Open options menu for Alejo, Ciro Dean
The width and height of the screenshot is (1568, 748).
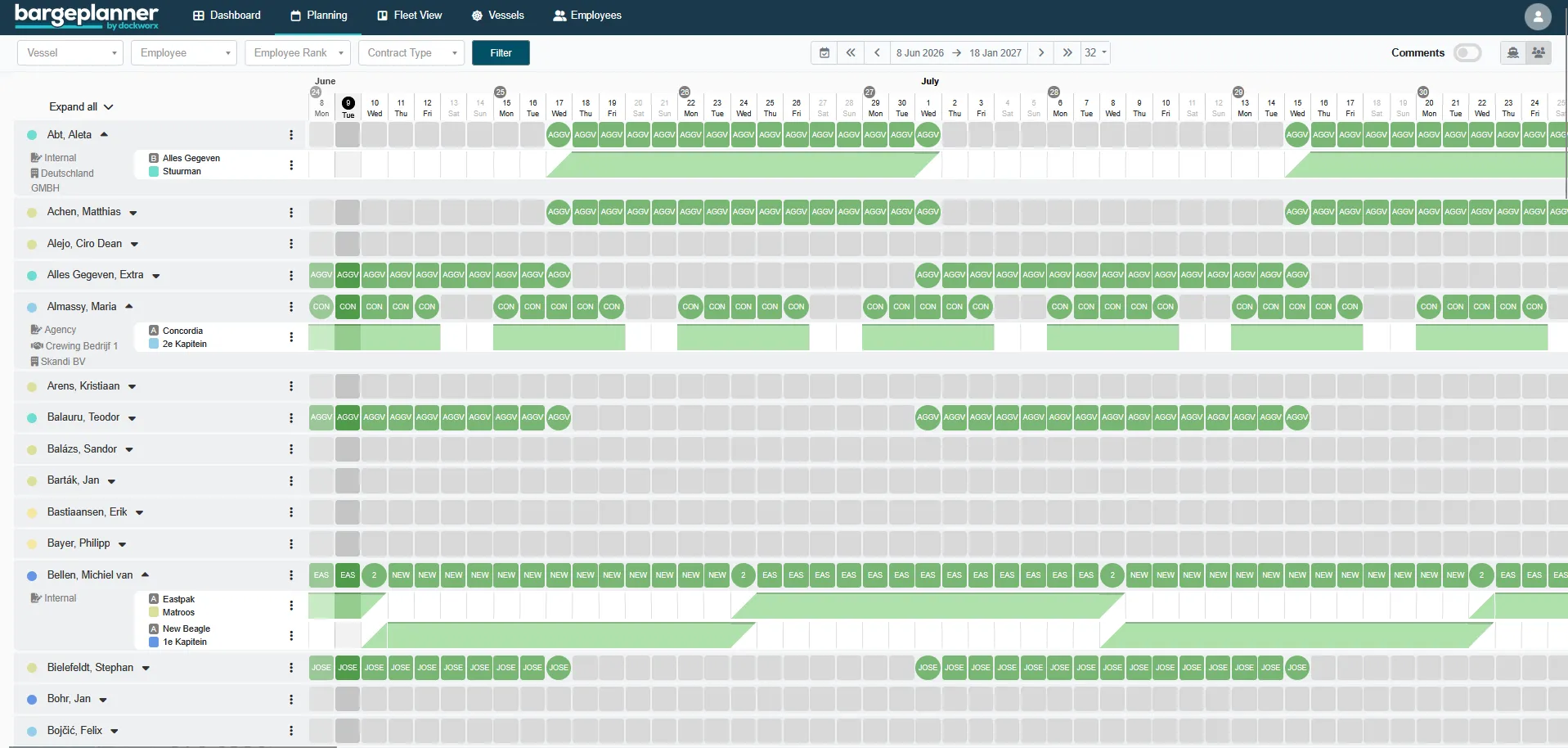click(x=291, y=244)
